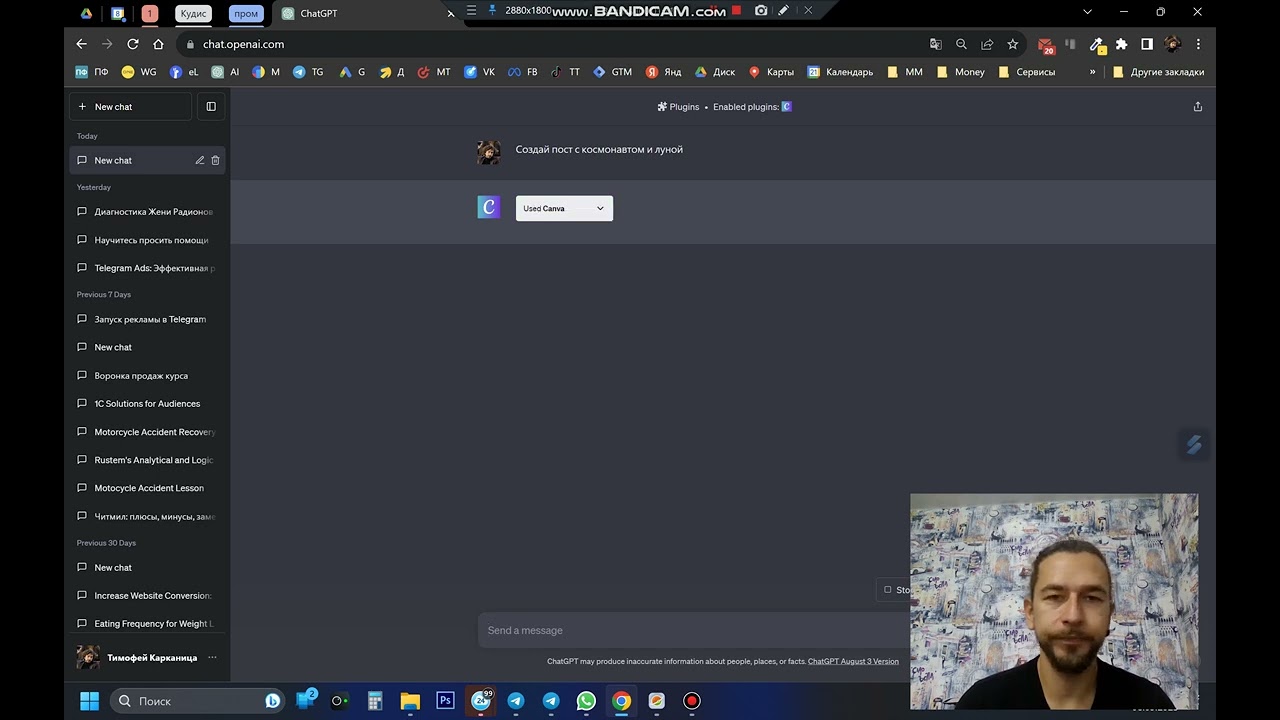Click the taskbar Поиск search box
Viewport: 1280px width, 720px height.
(x=196, y=701)
